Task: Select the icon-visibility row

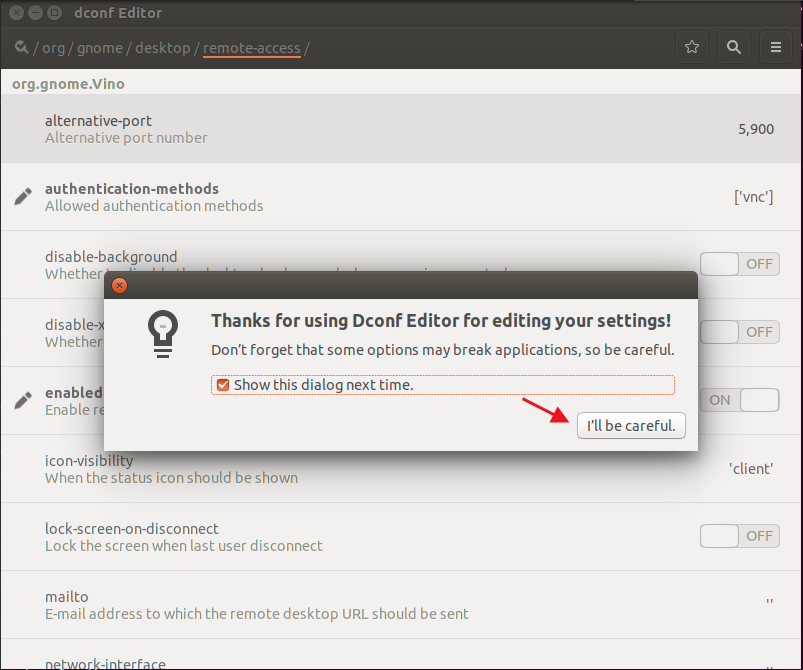Action: pyautogui.click(x=401, y=469)
